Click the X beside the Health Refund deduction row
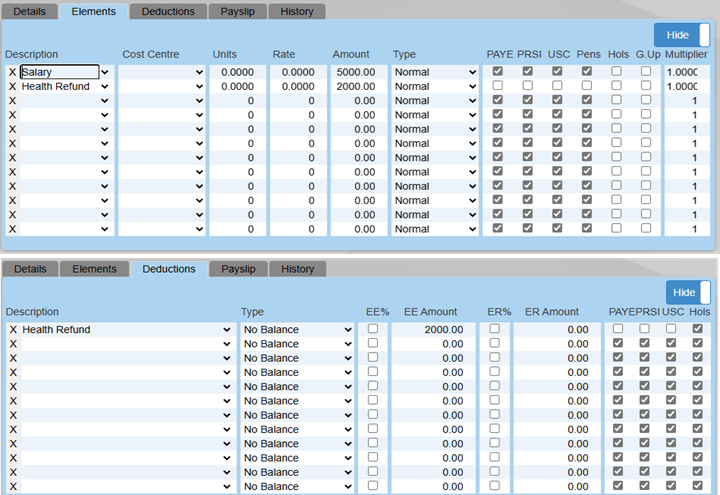720x495 pixels. tap(12, 330)
